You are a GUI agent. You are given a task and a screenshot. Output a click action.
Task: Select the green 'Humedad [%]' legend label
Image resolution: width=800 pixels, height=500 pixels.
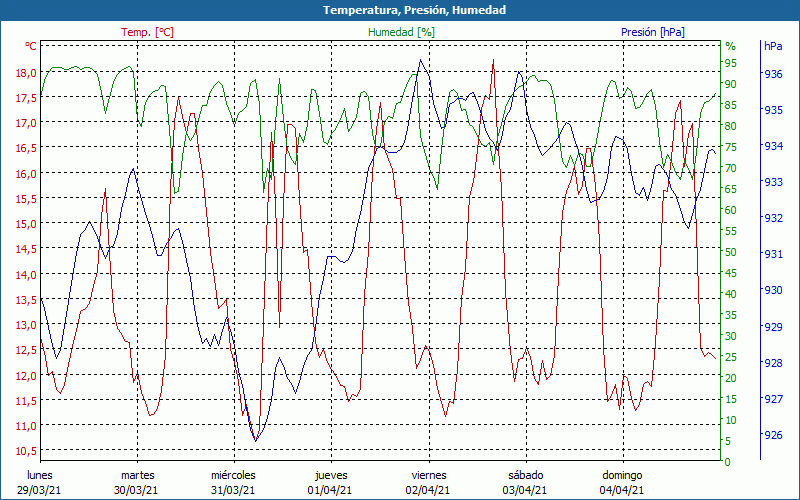pos(402,32)
